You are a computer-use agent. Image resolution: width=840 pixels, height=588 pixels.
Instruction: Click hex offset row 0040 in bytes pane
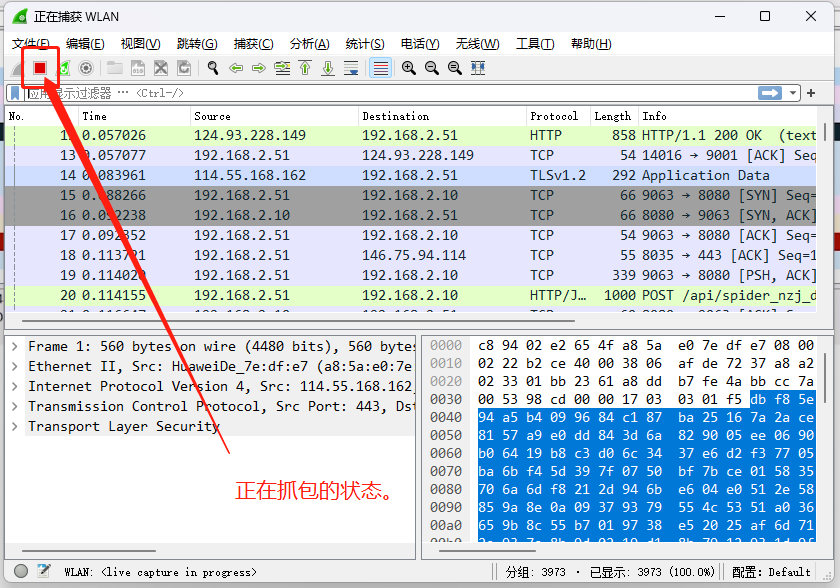point(446,417)
